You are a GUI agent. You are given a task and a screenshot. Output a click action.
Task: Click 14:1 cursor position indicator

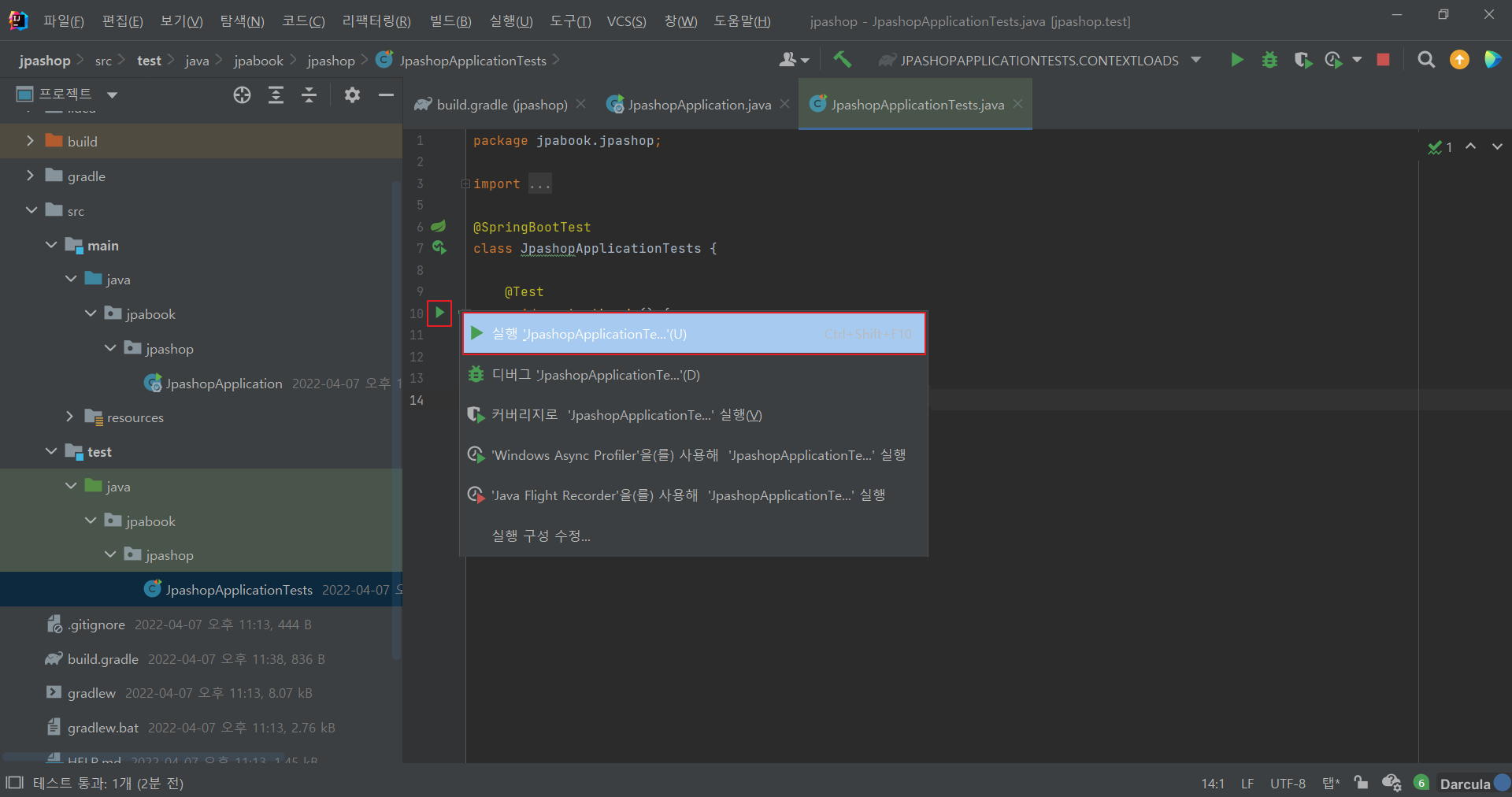coord(1213,784)
